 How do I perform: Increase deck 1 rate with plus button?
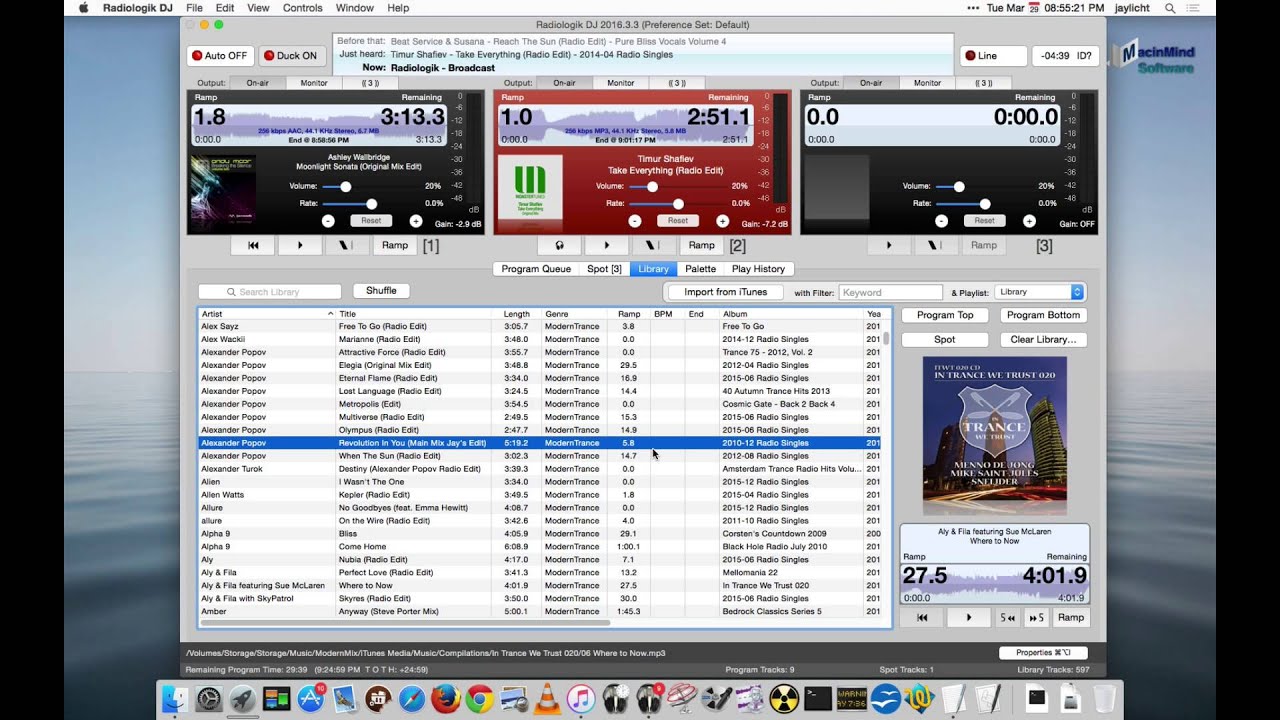pyautogui.click(x=416, y=221)
